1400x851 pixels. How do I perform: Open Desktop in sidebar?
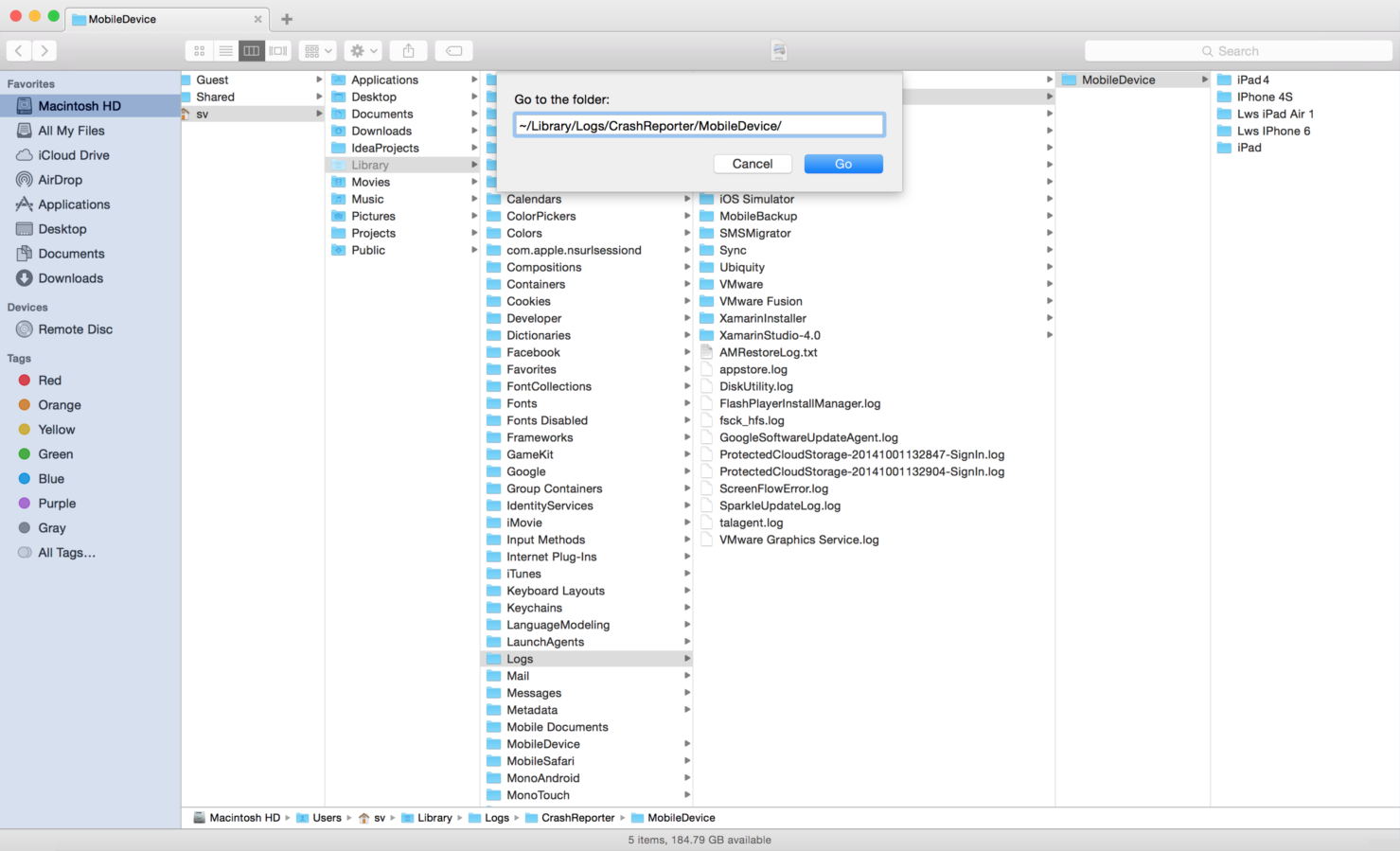[62, 229]
